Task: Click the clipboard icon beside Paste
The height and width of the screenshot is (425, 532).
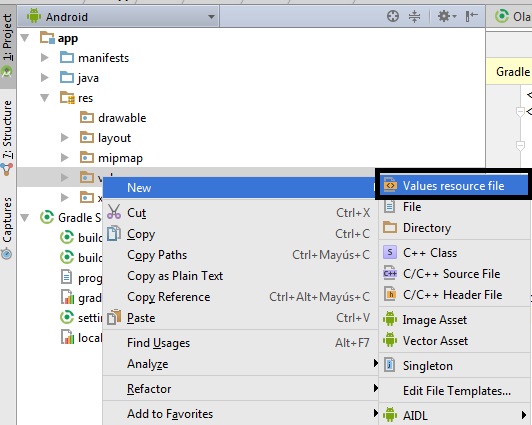Action: click(114, 317)
